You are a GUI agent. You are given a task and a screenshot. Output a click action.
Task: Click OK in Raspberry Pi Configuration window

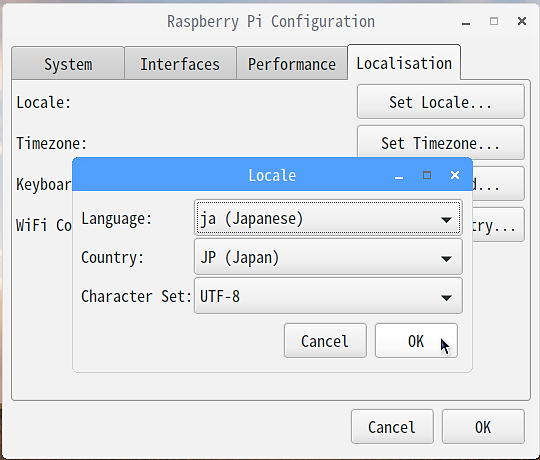coord(483,427)
